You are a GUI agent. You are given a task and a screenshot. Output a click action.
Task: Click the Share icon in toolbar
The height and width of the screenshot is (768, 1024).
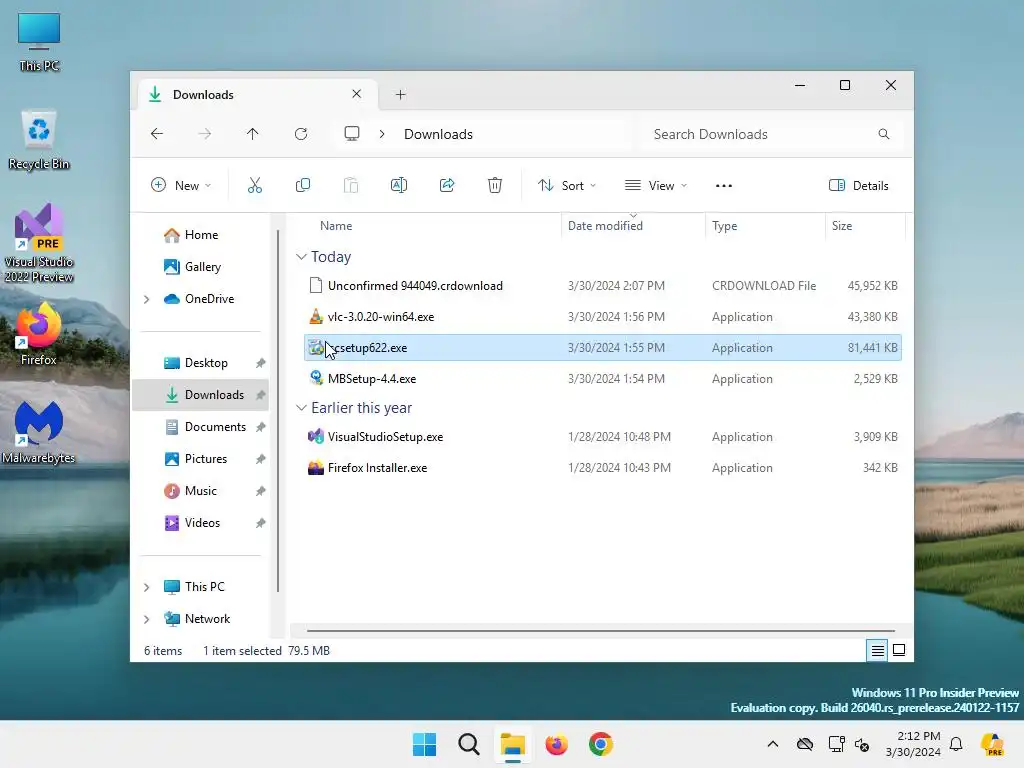(447, 185)
